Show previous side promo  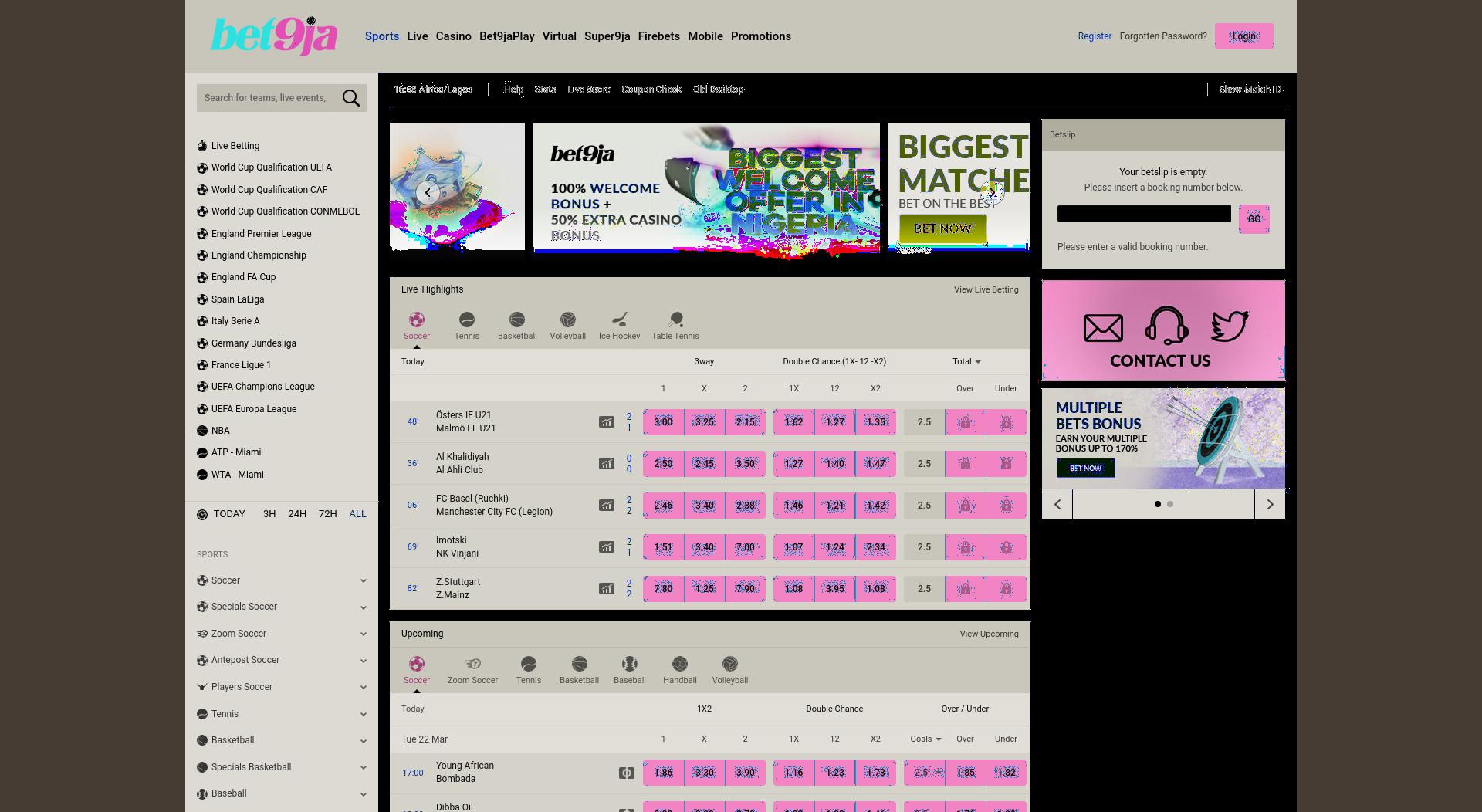pos(1057,505)
